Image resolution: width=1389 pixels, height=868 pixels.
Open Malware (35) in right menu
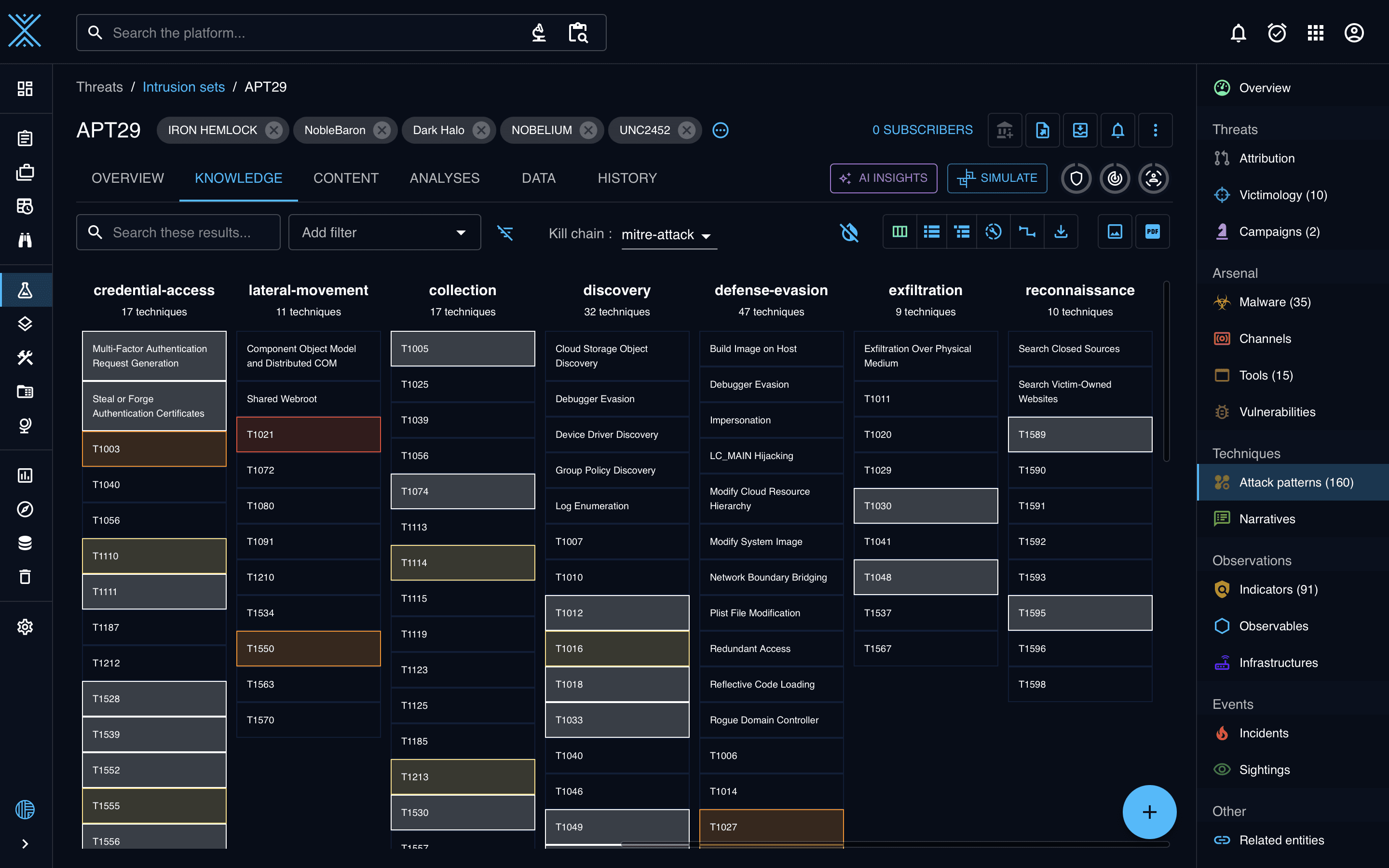1275,302
